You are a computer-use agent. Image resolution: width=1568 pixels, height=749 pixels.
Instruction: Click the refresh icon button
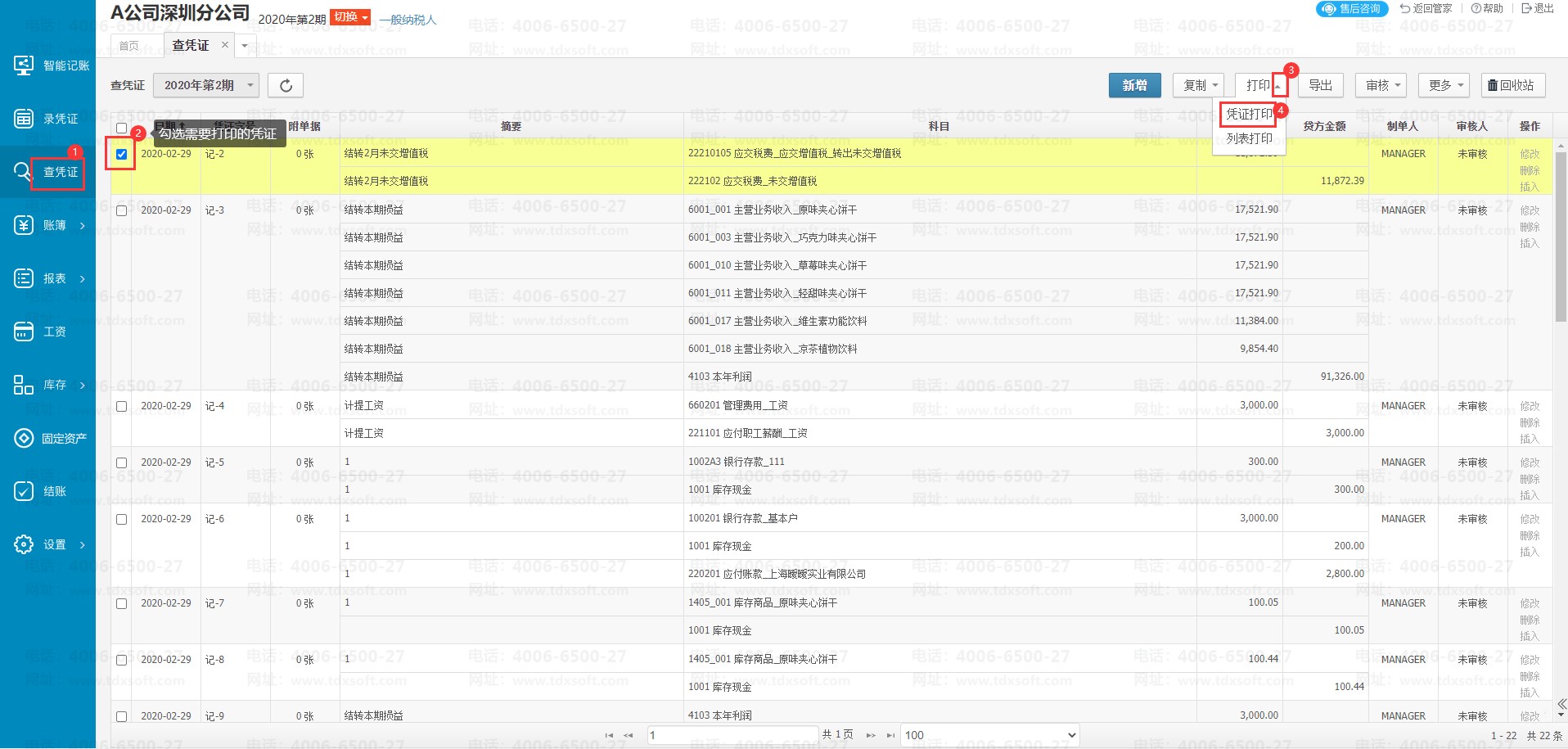[x=286, y=85]
